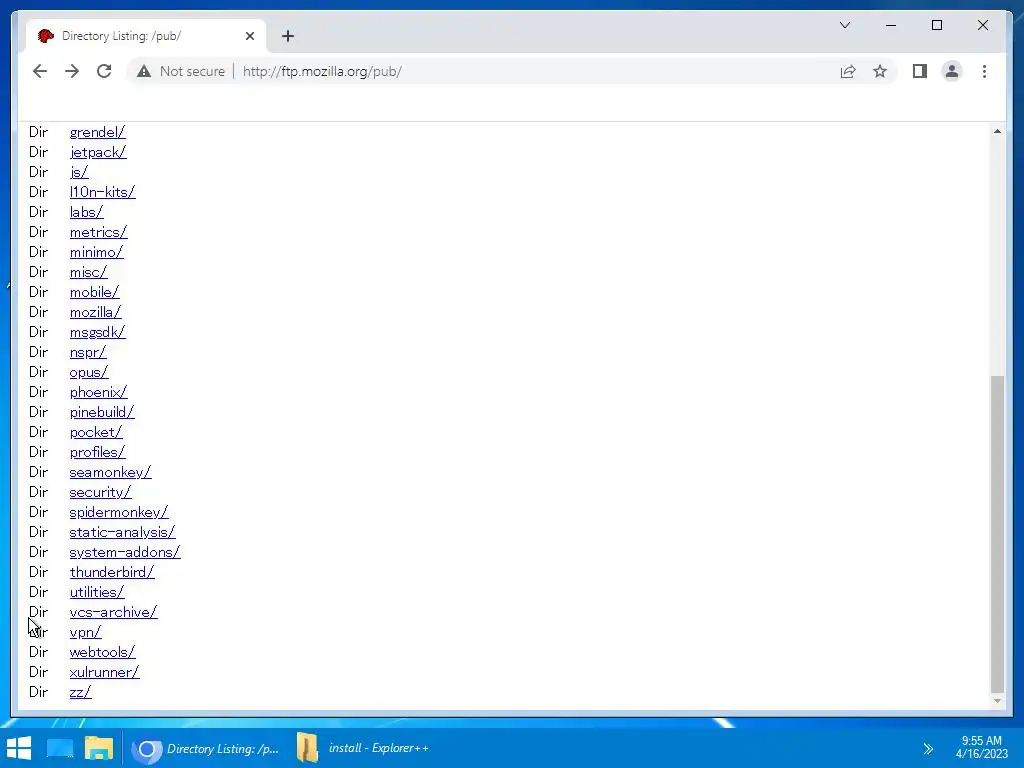
Task: Open the jetpack/ directory link
Action: [98, 152]
